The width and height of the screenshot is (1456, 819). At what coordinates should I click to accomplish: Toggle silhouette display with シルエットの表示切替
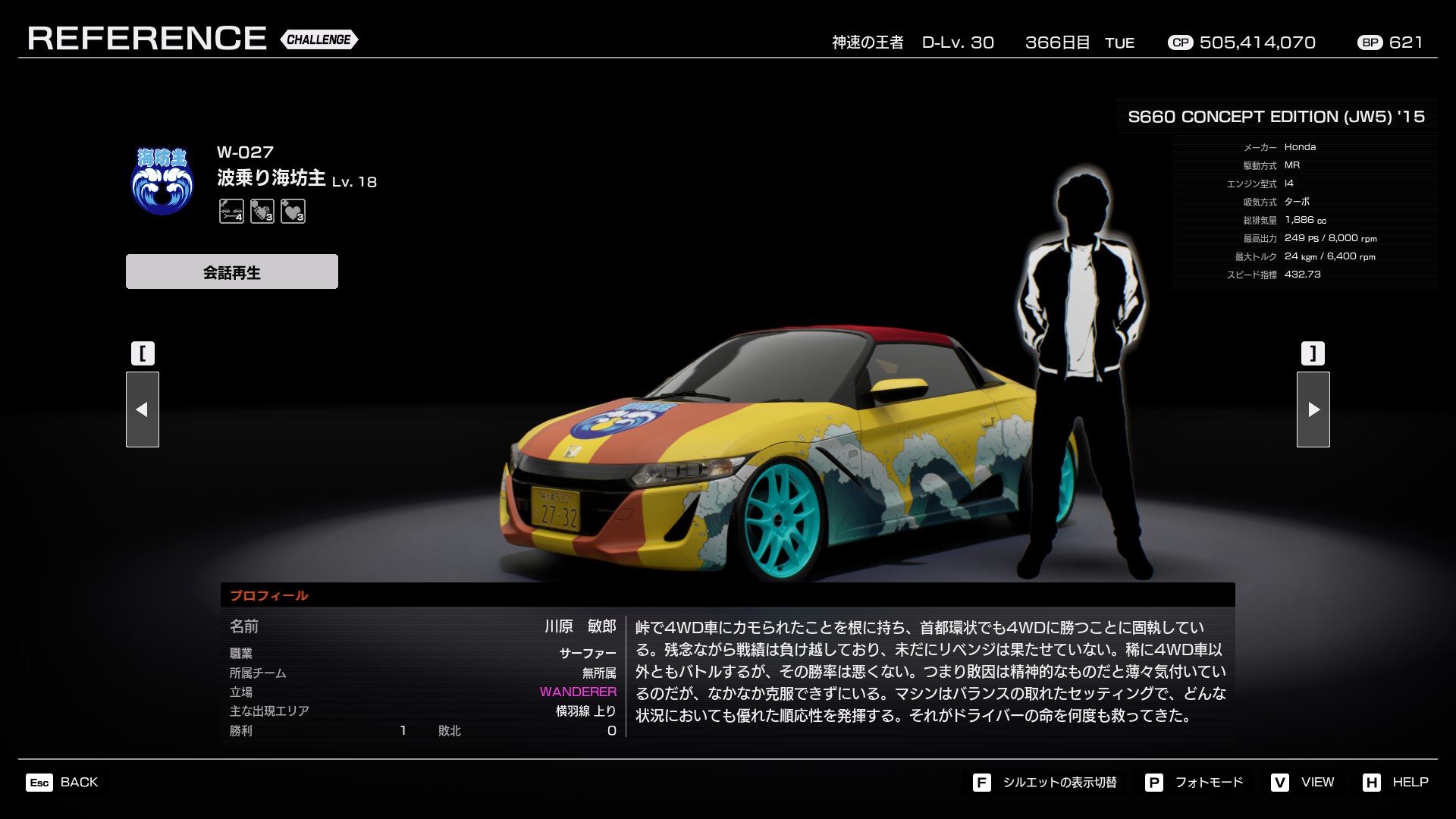(x=1059, y=783)
